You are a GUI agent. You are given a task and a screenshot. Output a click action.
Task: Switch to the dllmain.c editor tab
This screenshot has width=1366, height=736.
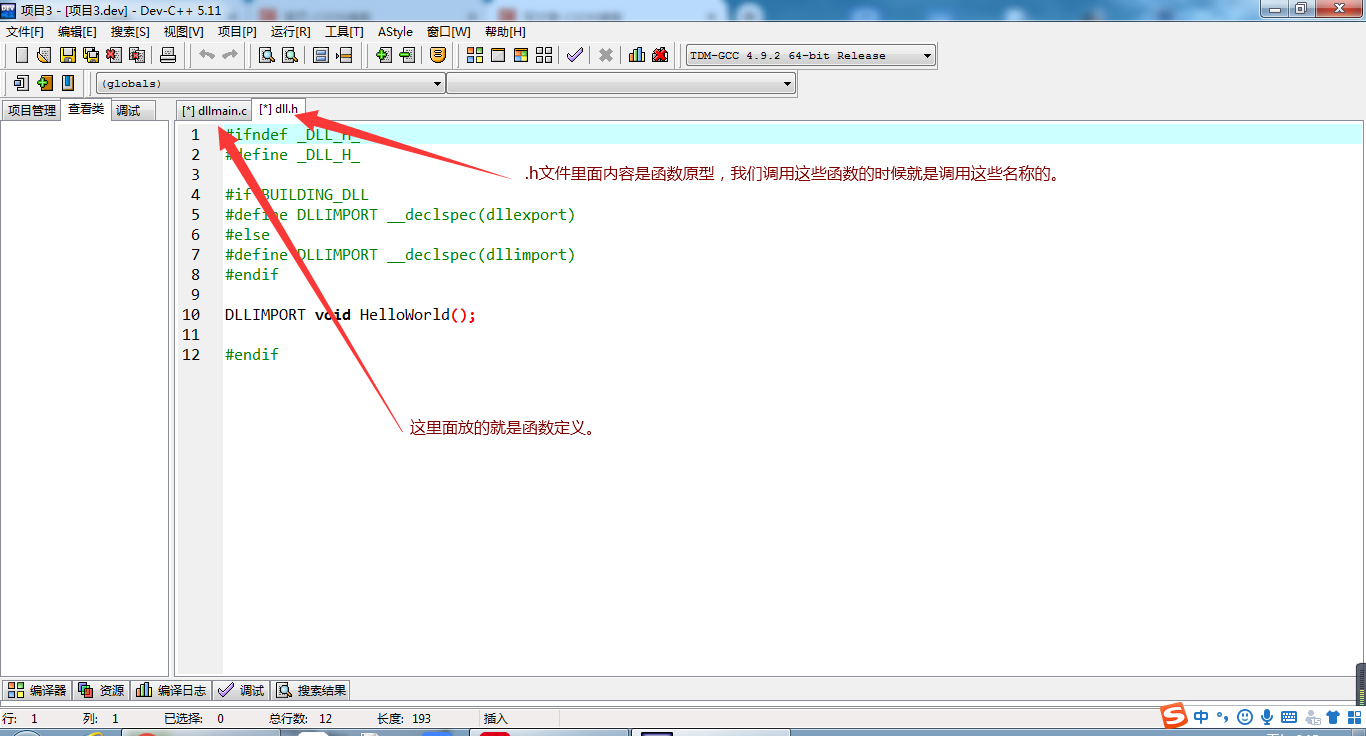(x=214, y=111)
